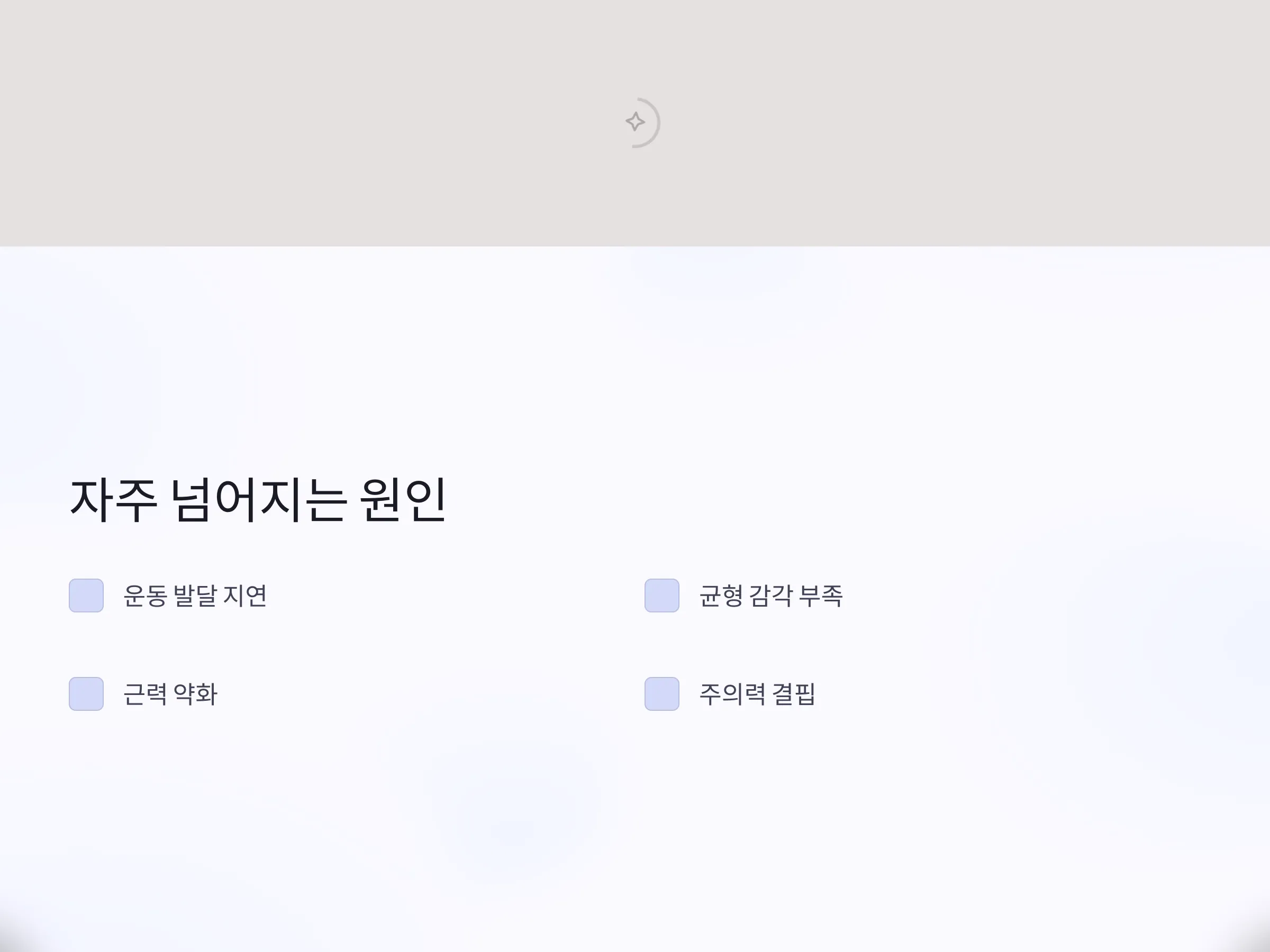1270x952 pixels.
Task: Click the sparkle star loading icon
Action: (635, 122)
